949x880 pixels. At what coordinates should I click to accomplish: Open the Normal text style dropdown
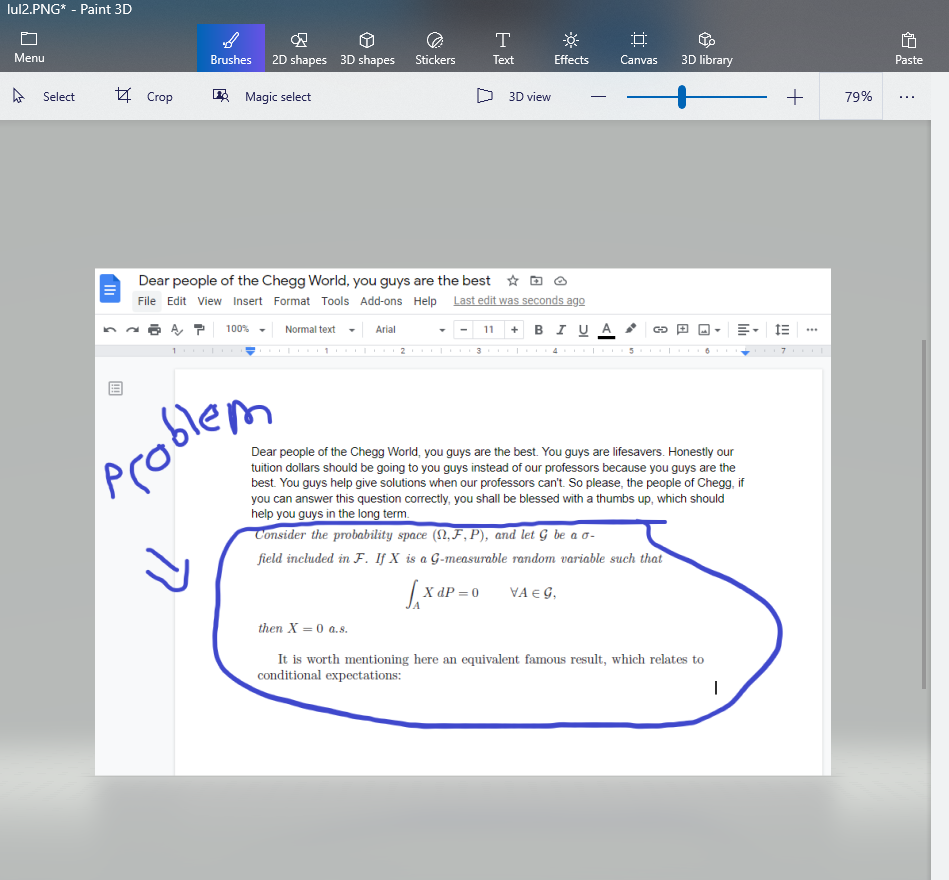pyautogui.click(x=320, y=329)
